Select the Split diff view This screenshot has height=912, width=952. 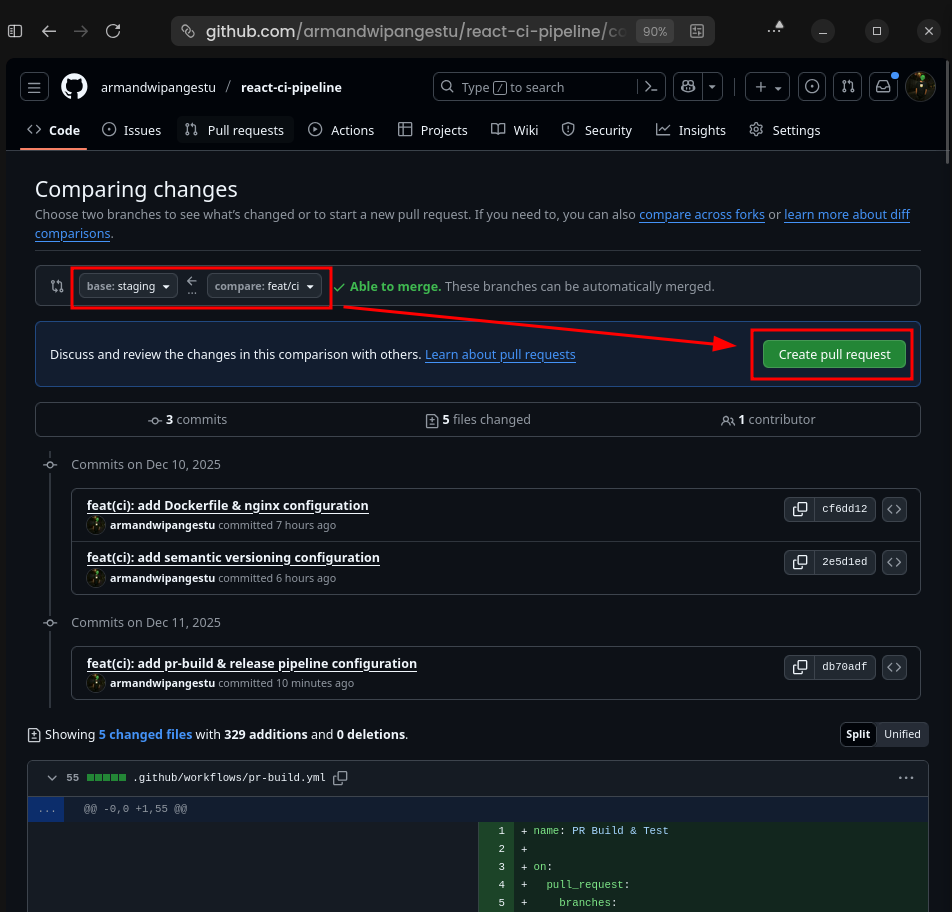click(858, 734)
